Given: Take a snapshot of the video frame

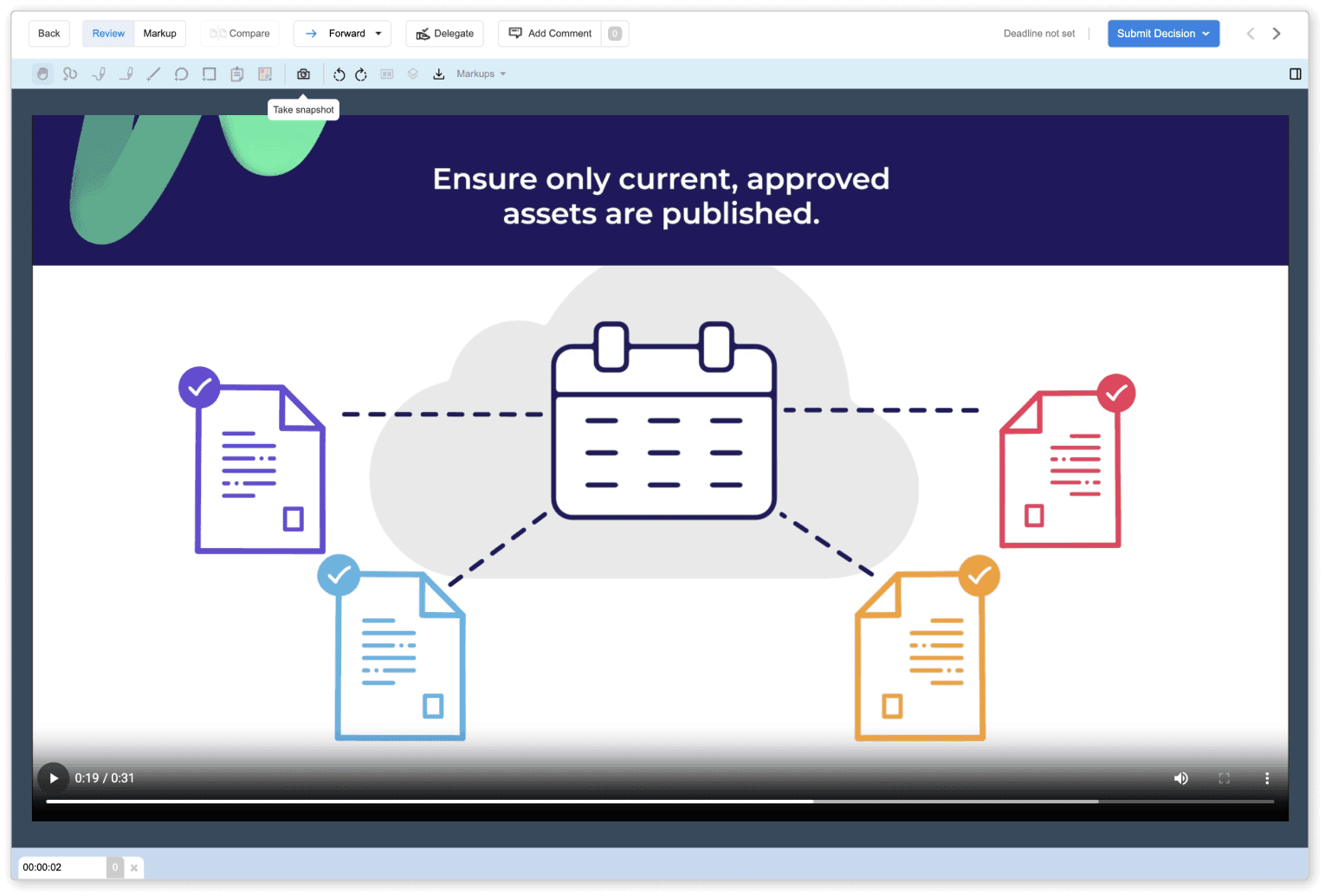Looking at the screenshot, I should 303,74.
